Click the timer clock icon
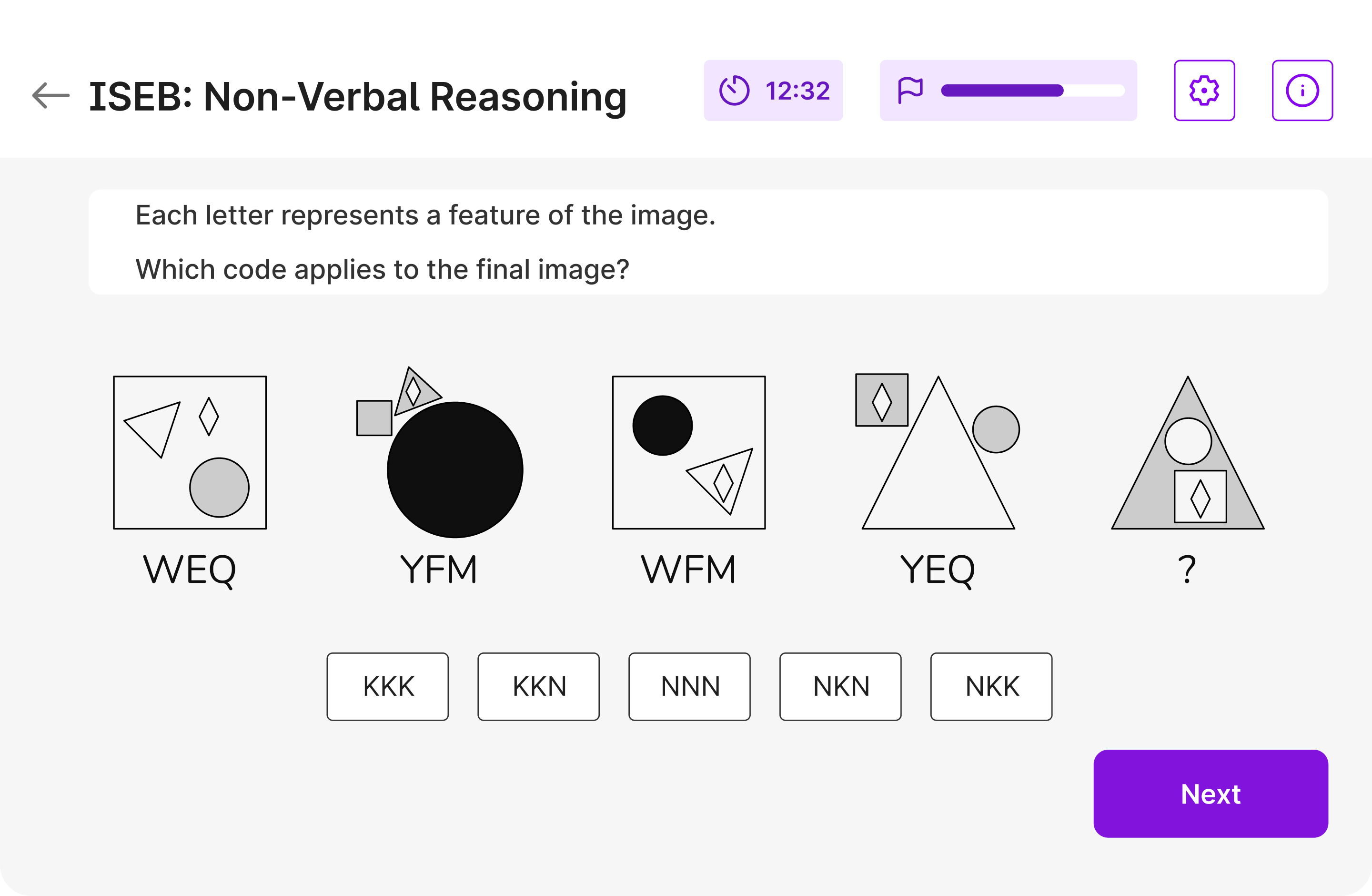Screen dimensions: 1372x896 click(x=734, y=91)
